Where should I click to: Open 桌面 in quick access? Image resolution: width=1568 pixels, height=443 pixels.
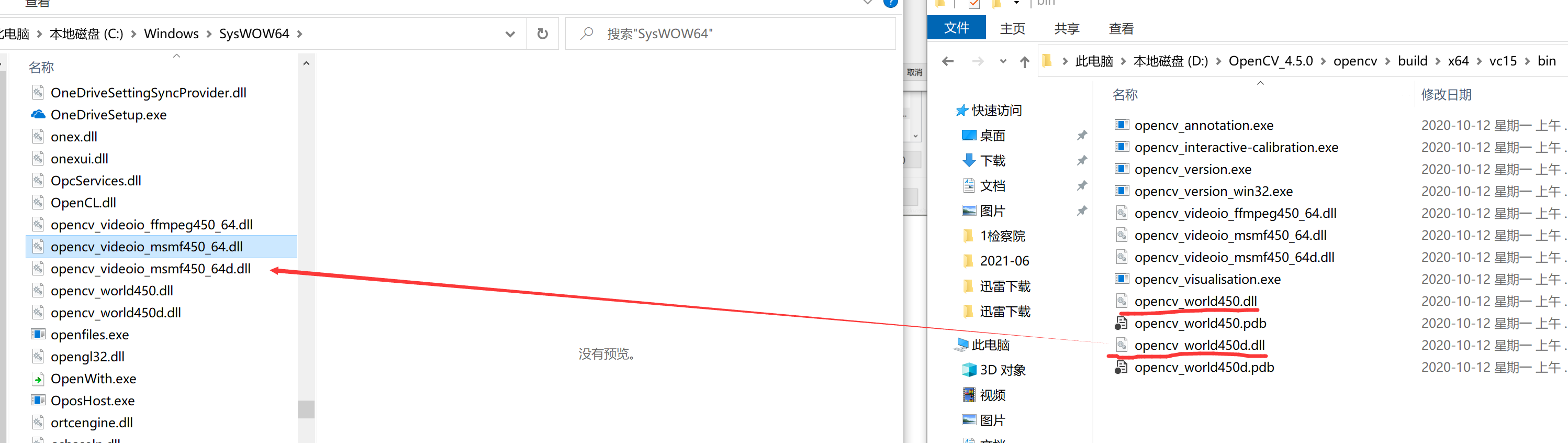point(992,135)
